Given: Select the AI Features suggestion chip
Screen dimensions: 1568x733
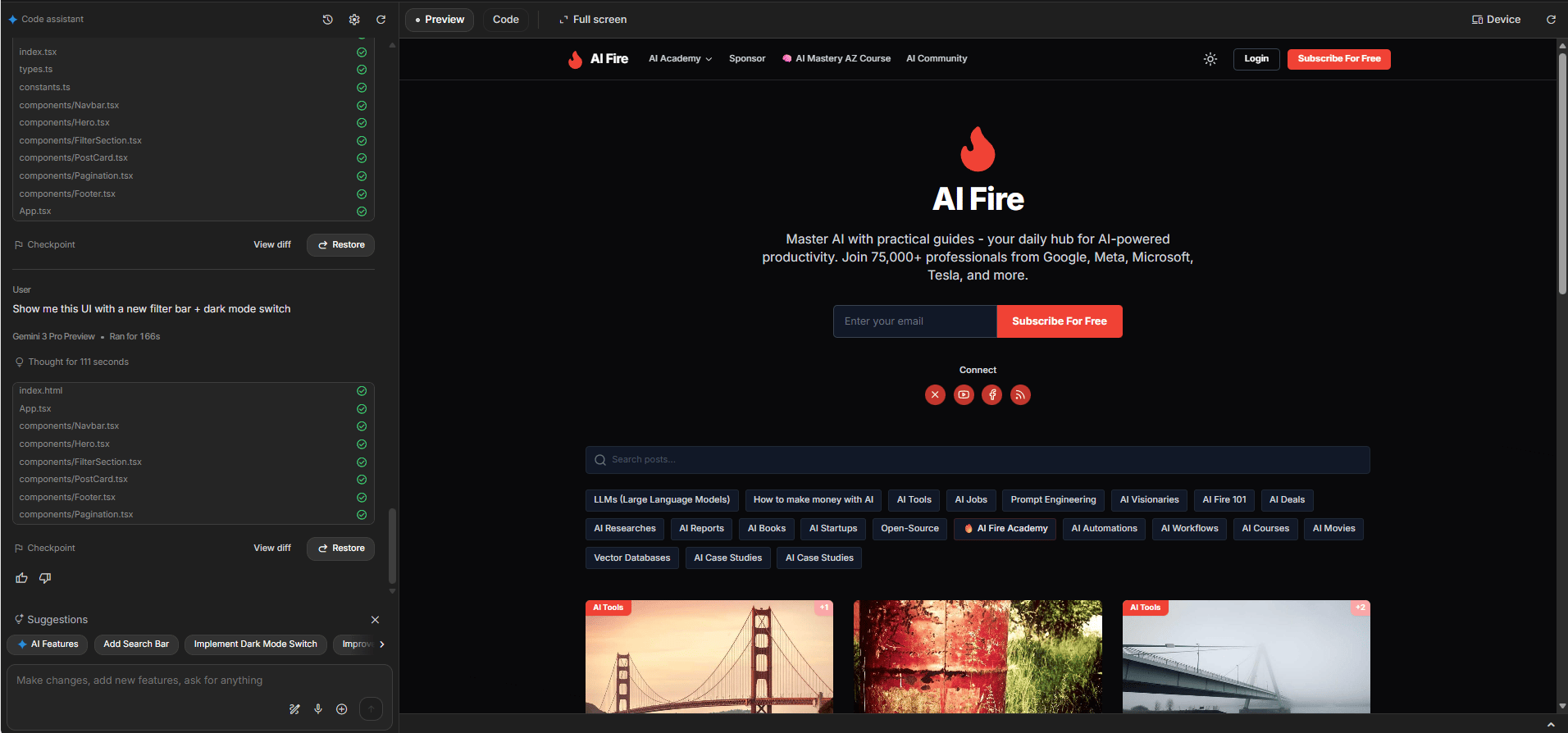Looking at the screenshot, I should (x=48, y=644).
